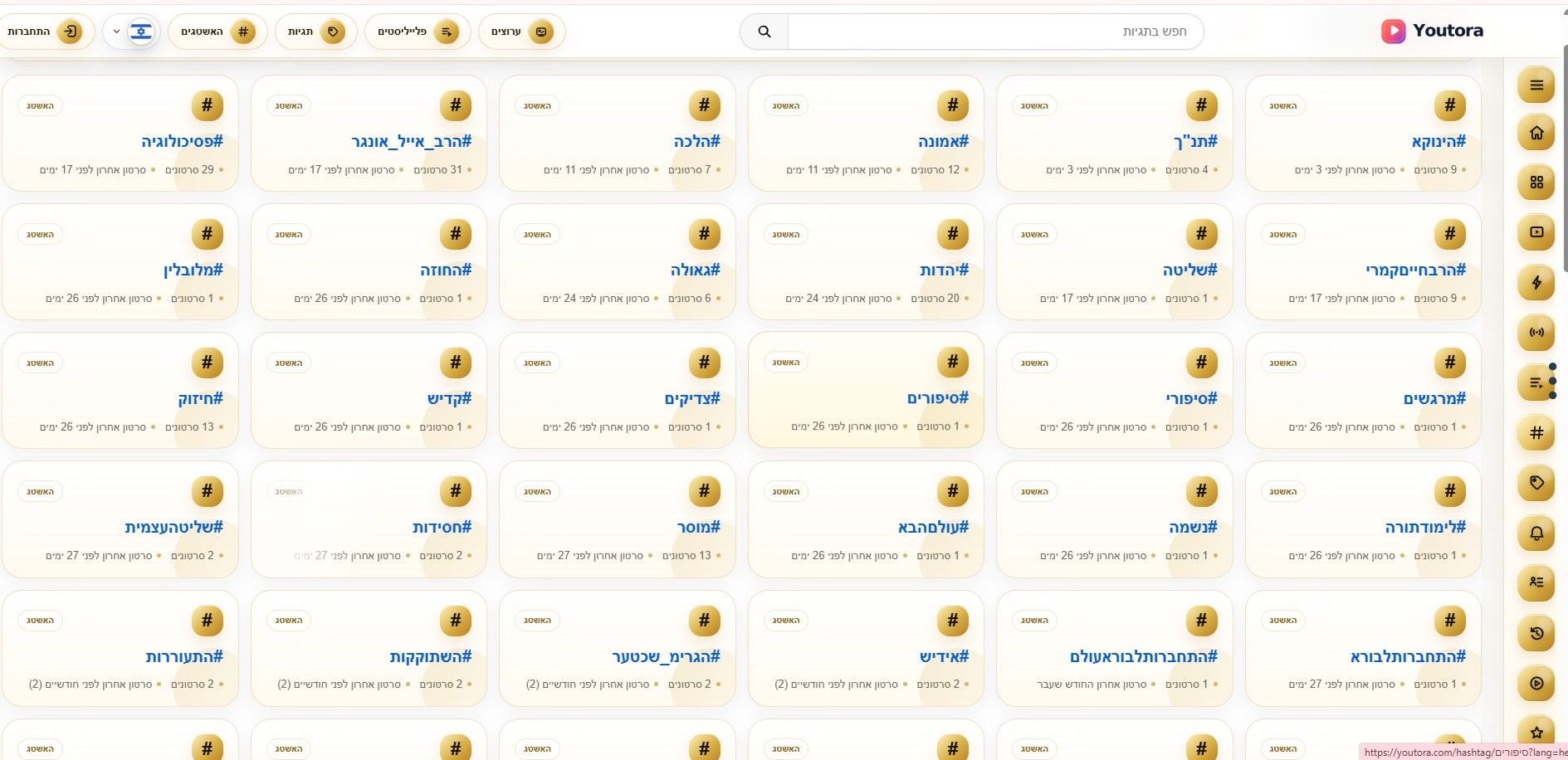
Task: Click the "29 סרטונים" count on #פסיכולוגיה card
Action: pyautogui.click(x=189, y=170)
